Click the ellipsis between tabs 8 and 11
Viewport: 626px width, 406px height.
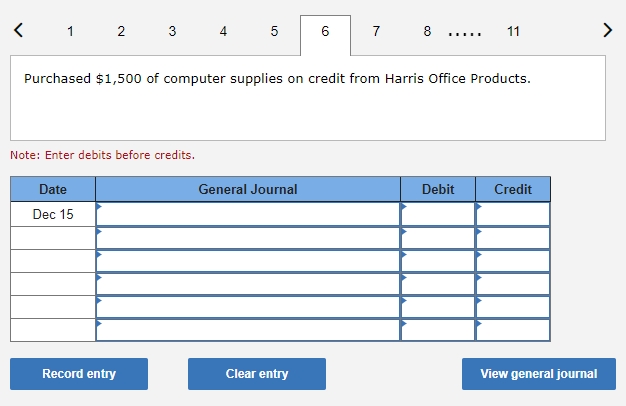(465, 34)
